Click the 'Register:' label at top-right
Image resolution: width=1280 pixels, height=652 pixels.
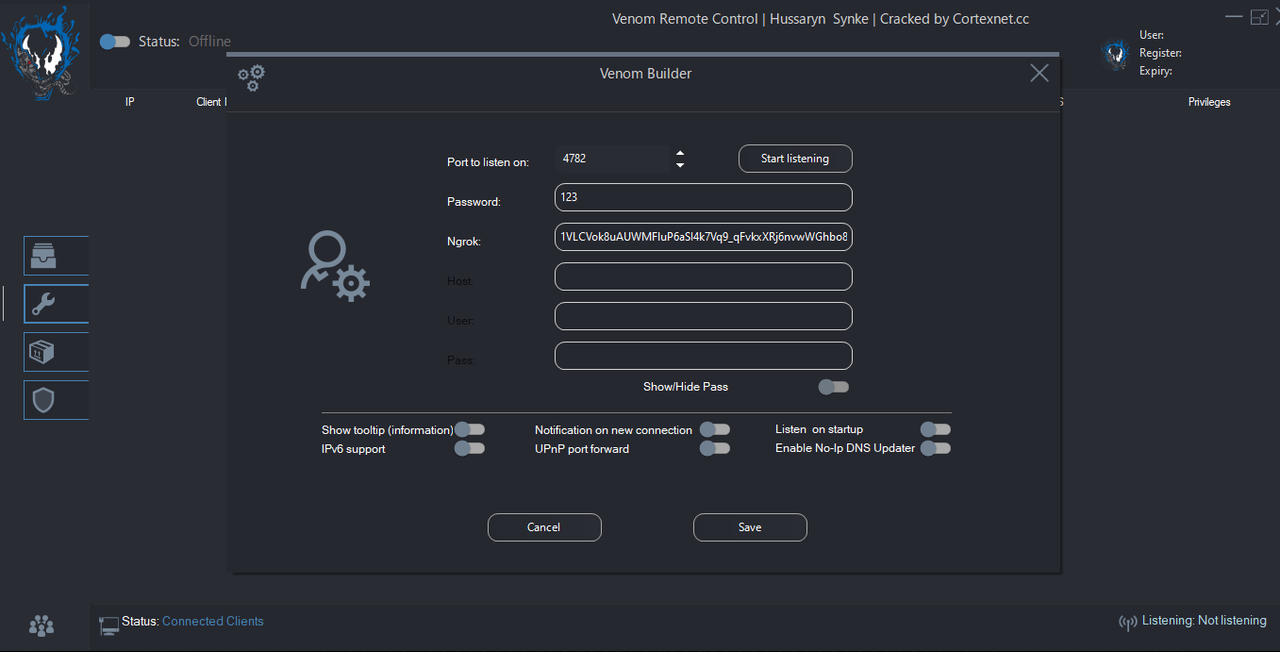(x=1160, y=53)
